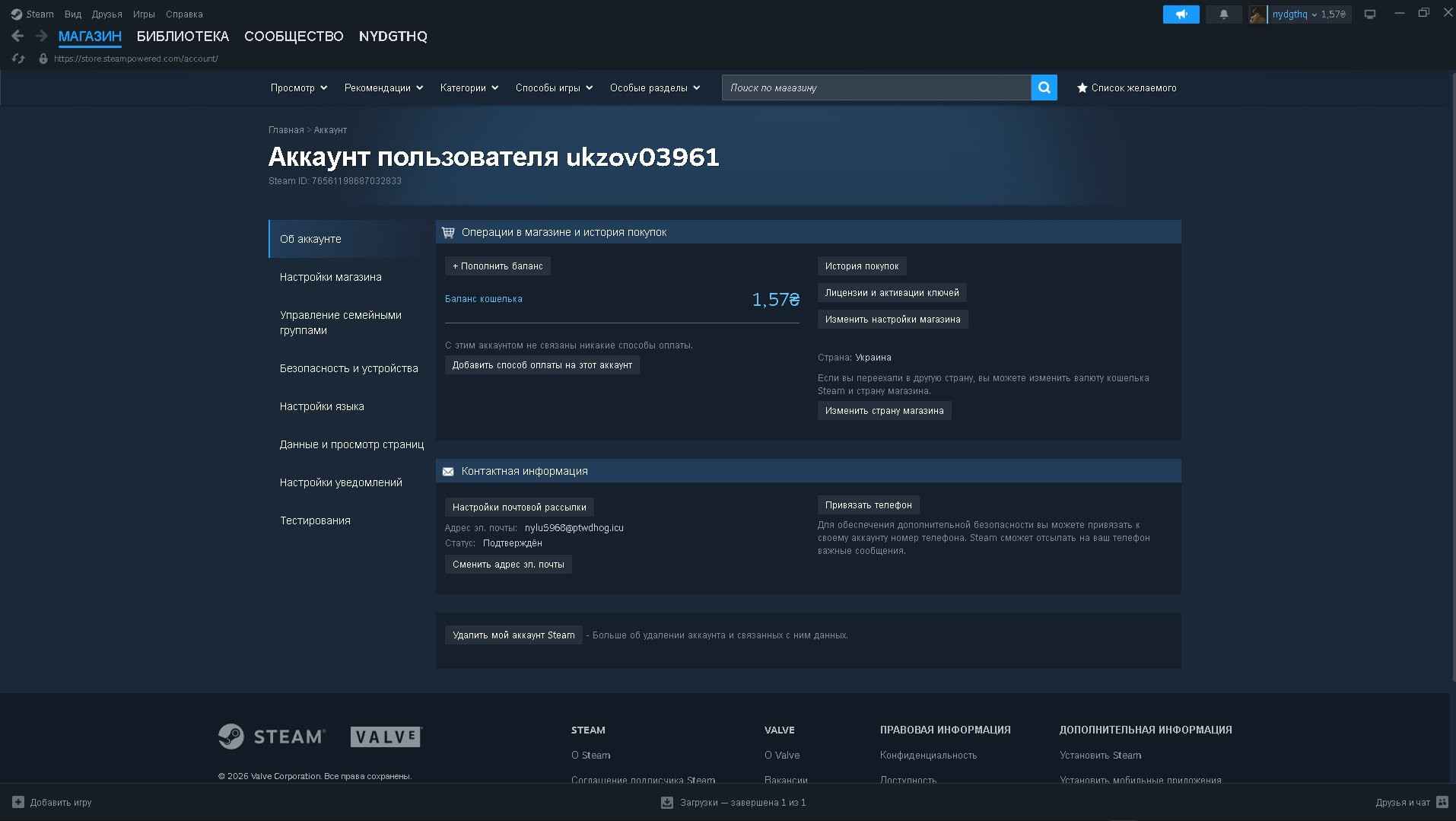Click Сменить адрес эл. почты button
Screen dimensions: 1456x821
tap(508, 565)
